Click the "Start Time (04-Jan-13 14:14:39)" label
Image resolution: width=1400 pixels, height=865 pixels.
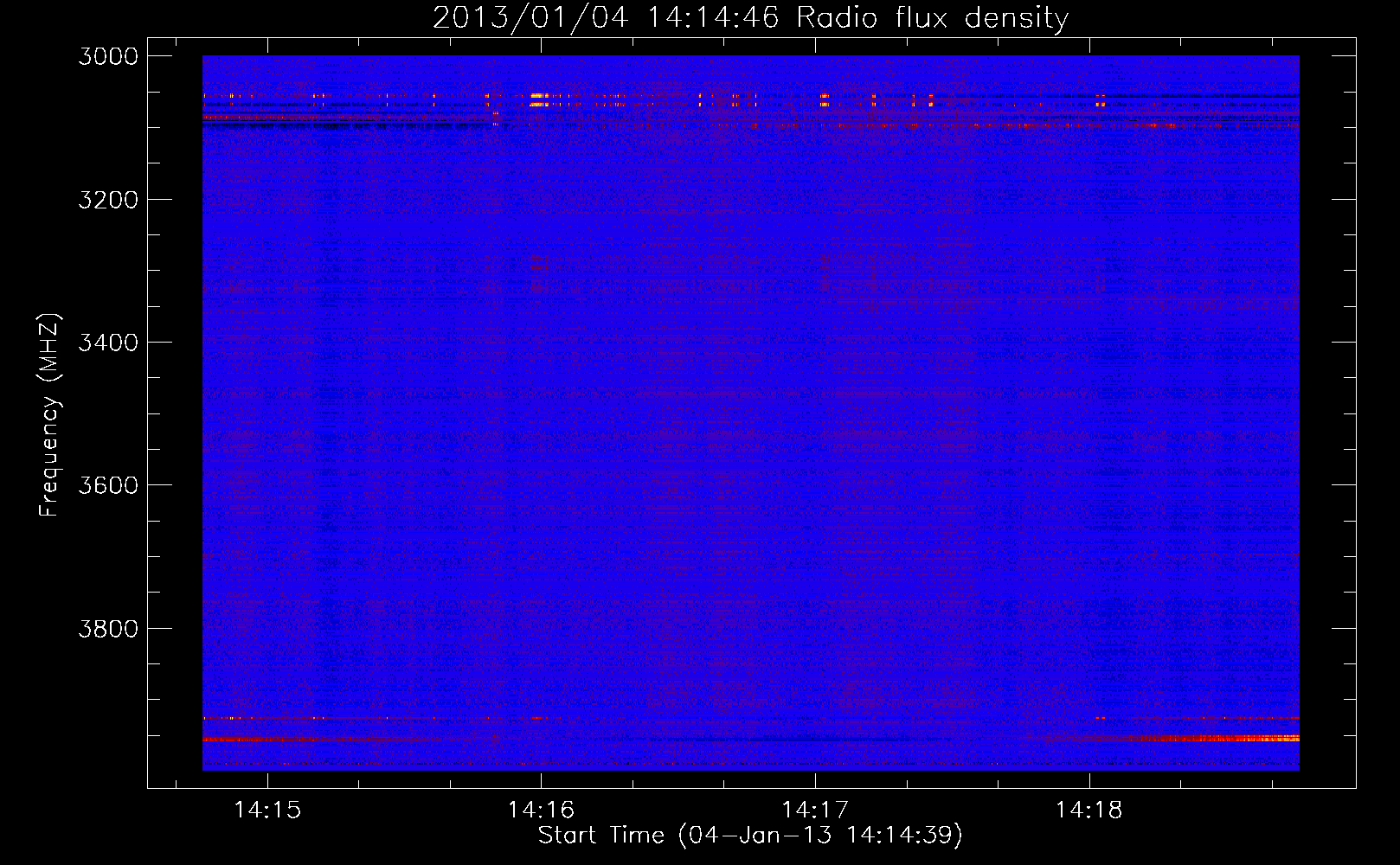[750, 836]
